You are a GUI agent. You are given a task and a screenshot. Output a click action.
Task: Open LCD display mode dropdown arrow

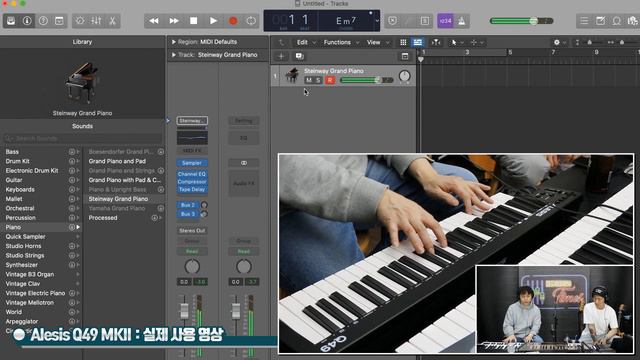click(377, 21)
